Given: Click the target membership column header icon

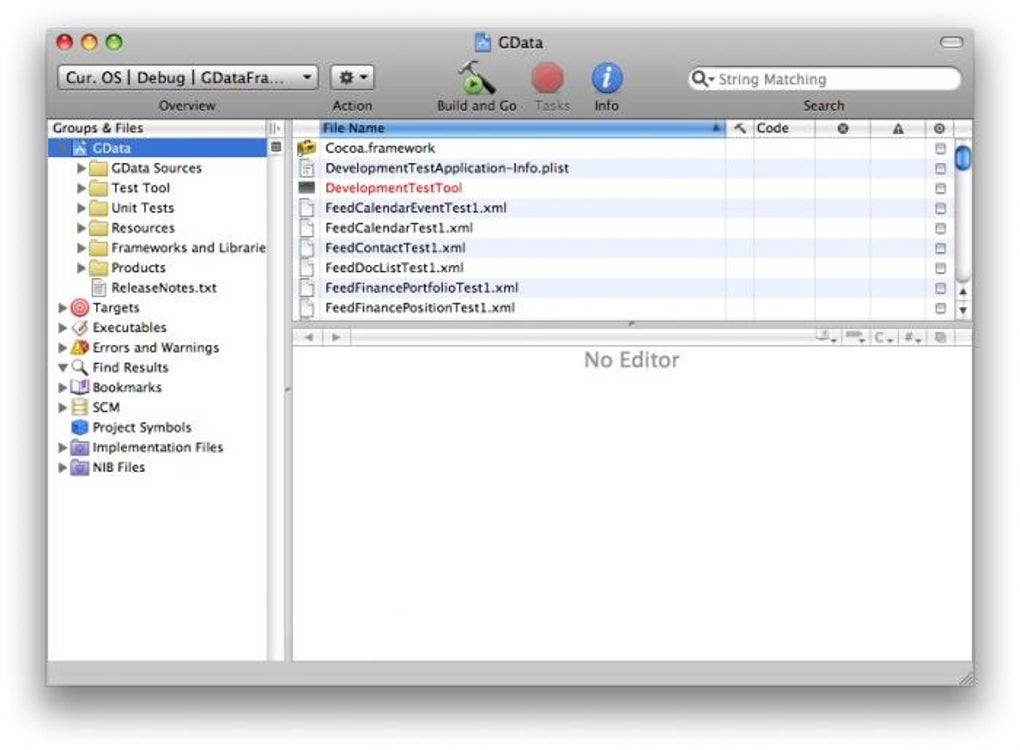Looking at the screenshot, I should 939,129.
